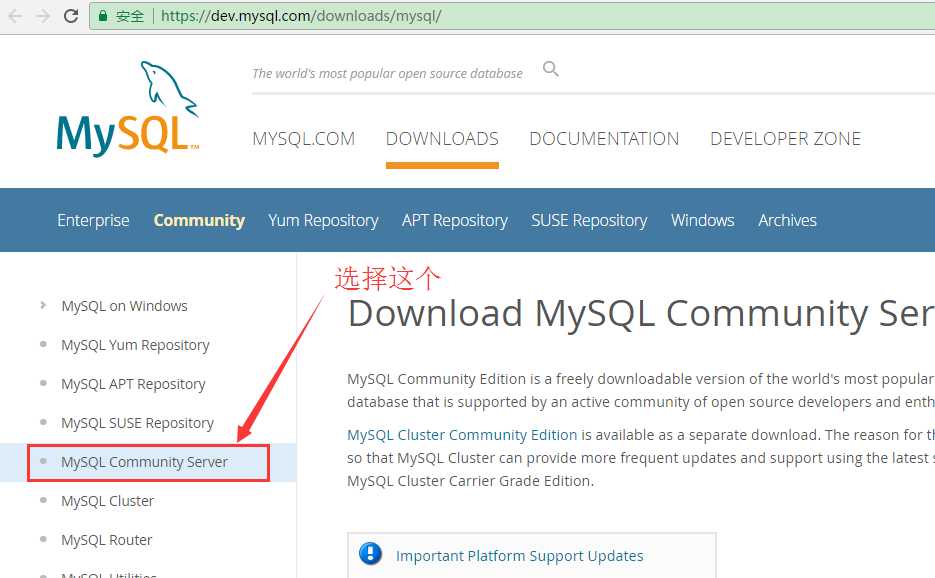935x578 pixels.
Task: Reload the page with refresh icon
Action: tap(71, 16)
